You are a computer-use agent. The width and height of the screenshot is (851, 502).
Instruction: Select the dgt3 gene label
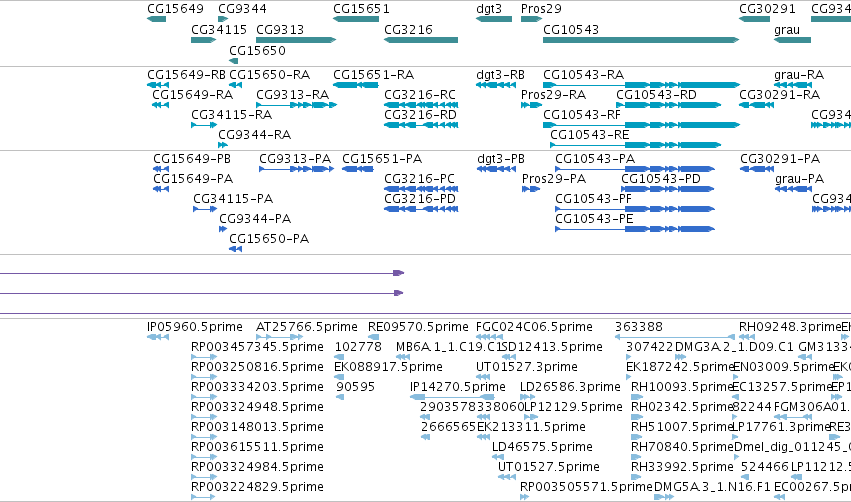[489, 9]
